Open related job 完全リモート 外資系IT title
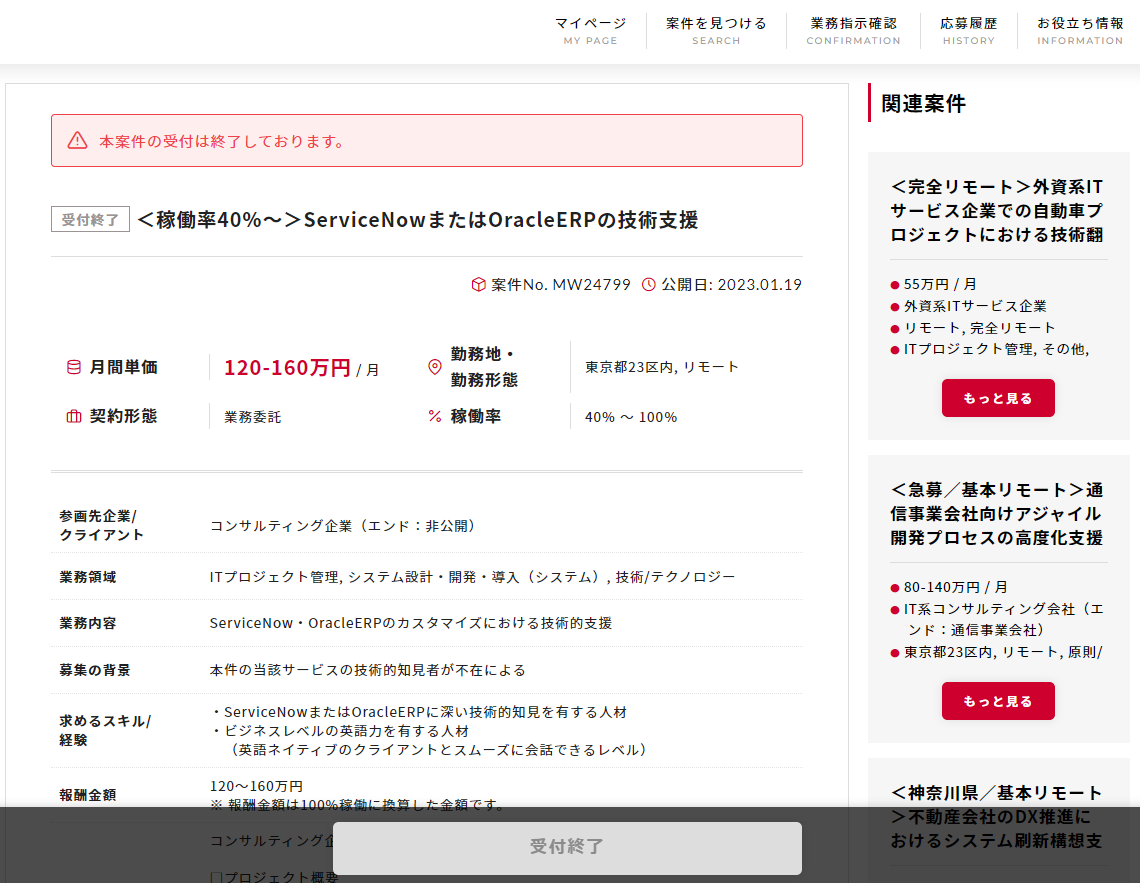Screen dimensions: 1140x883 point(997,211)
